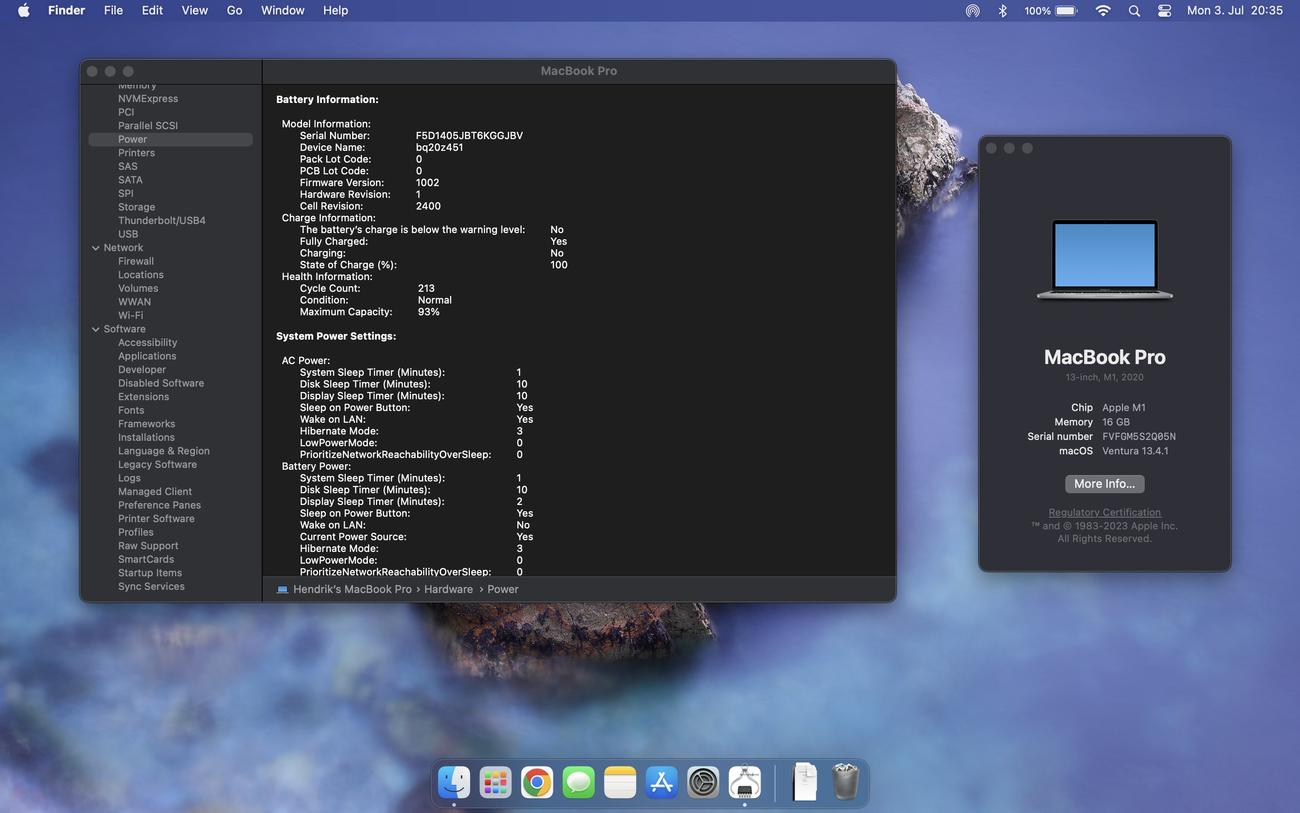Select Language & Region in the sidebar
Screen dimensions: 1300x813
coord(164,451)
